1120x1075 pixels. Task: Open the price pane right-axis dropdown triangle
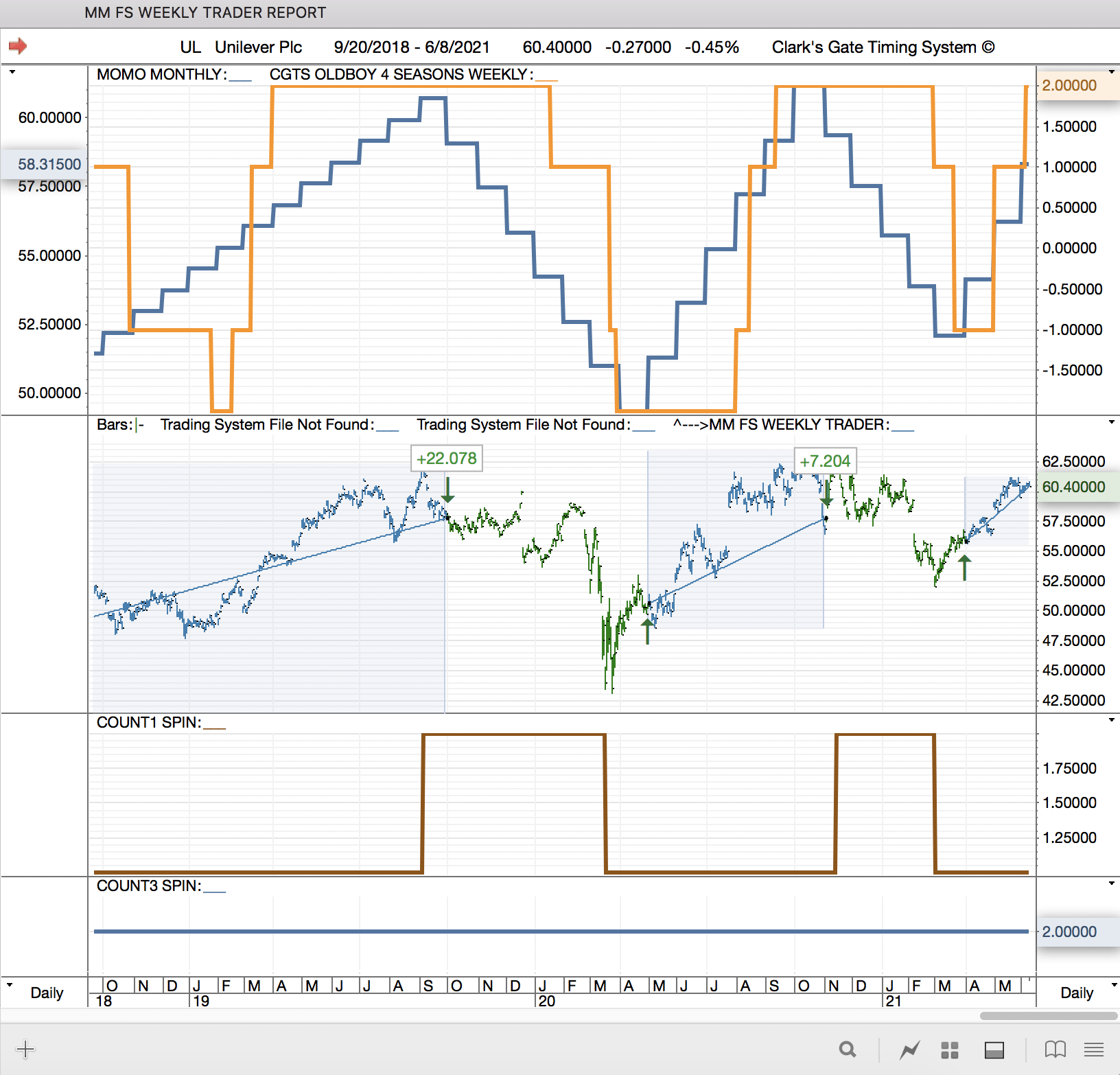click(x=1112, y=421)
